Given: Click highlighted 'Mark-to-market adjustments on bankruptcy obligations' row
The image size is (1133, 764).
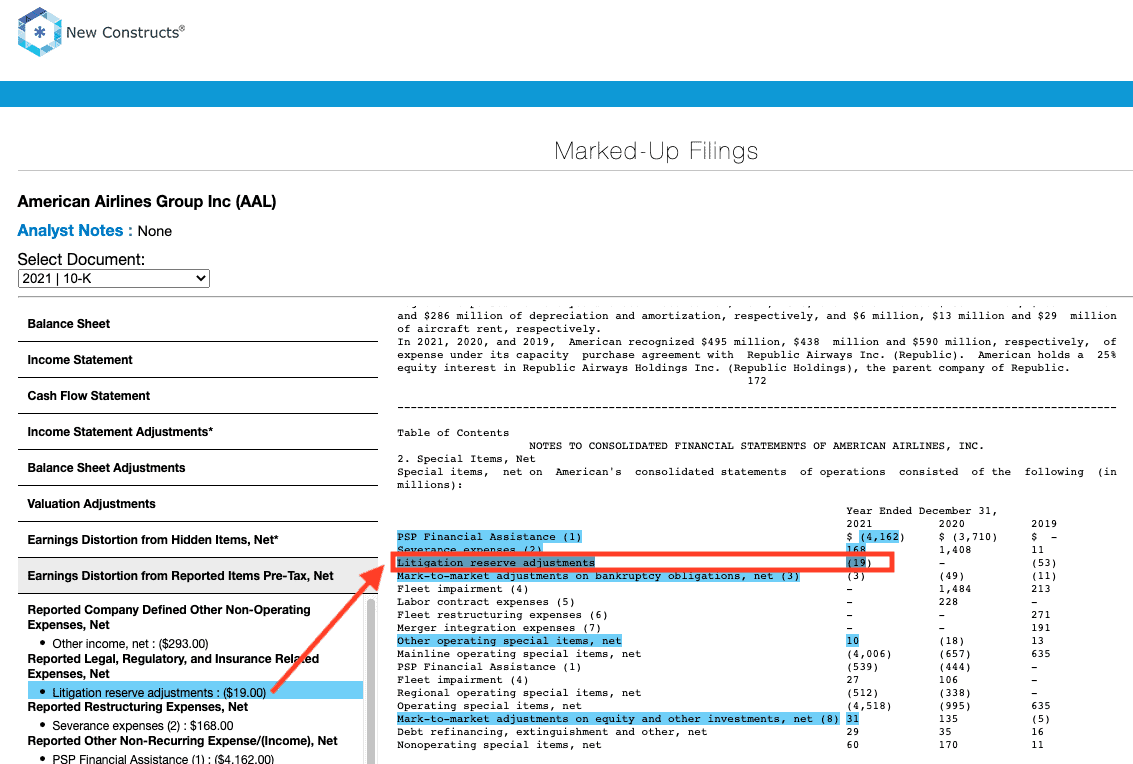Looking at the screenshot, I should point(598,576).
